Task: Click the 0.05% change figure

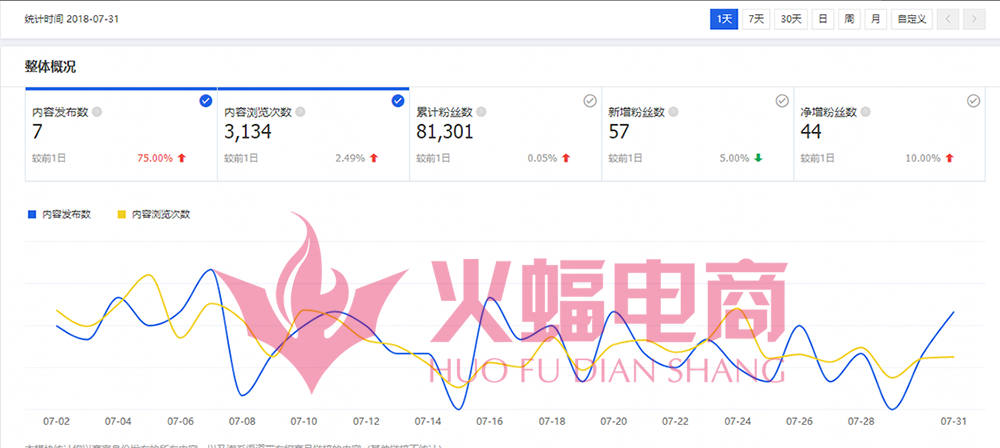Action: [x=542, y=158]
